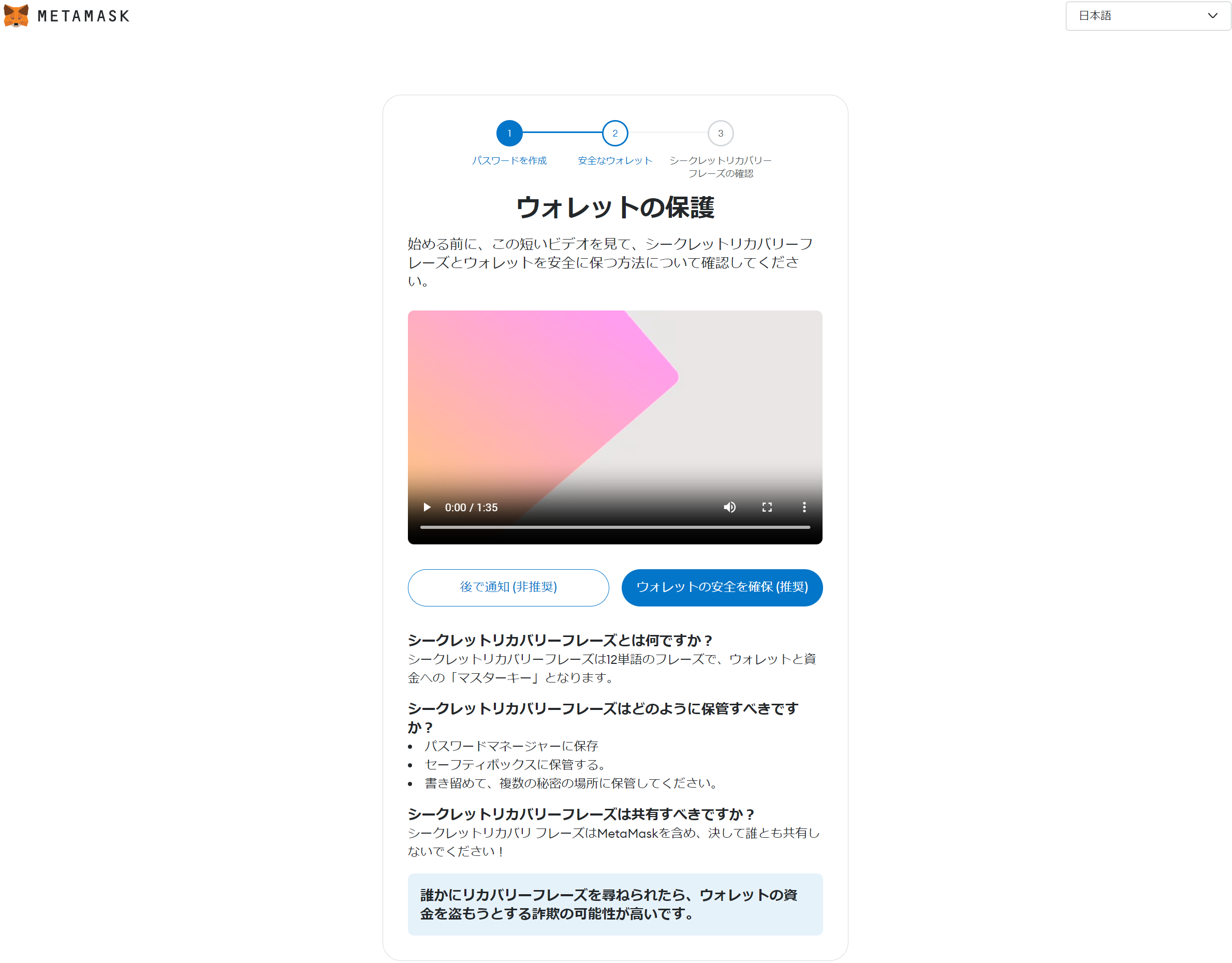
Task: Toggle video playback on the player
Action: (x=427, y=507)
